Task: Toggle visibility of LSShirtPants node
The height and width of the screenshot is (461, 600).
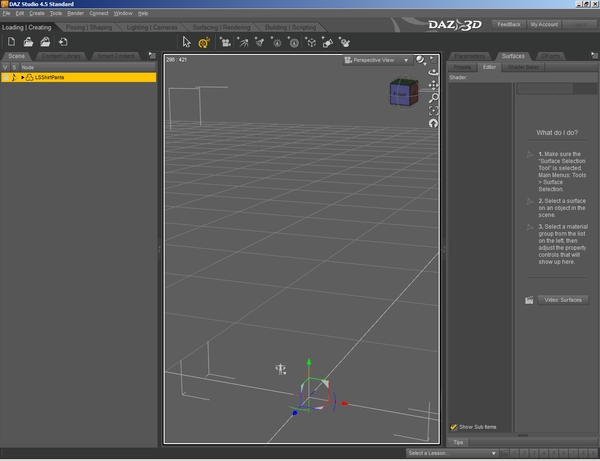Action: 5,77
